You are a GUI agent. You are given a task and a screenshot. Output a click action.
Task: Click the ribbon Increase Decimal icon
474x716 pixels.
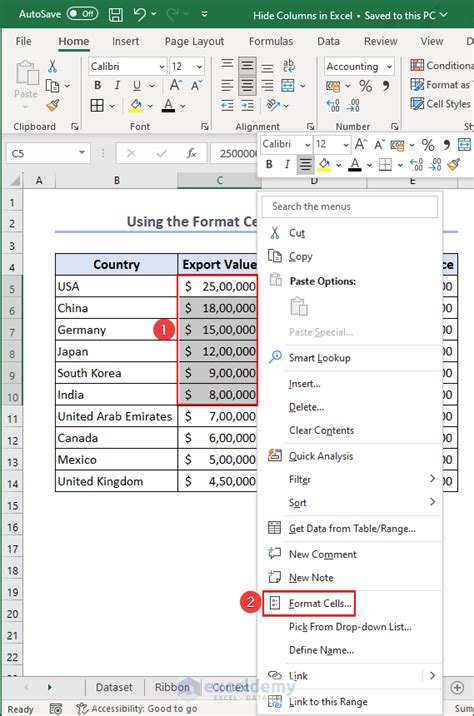tap(333, 105)
